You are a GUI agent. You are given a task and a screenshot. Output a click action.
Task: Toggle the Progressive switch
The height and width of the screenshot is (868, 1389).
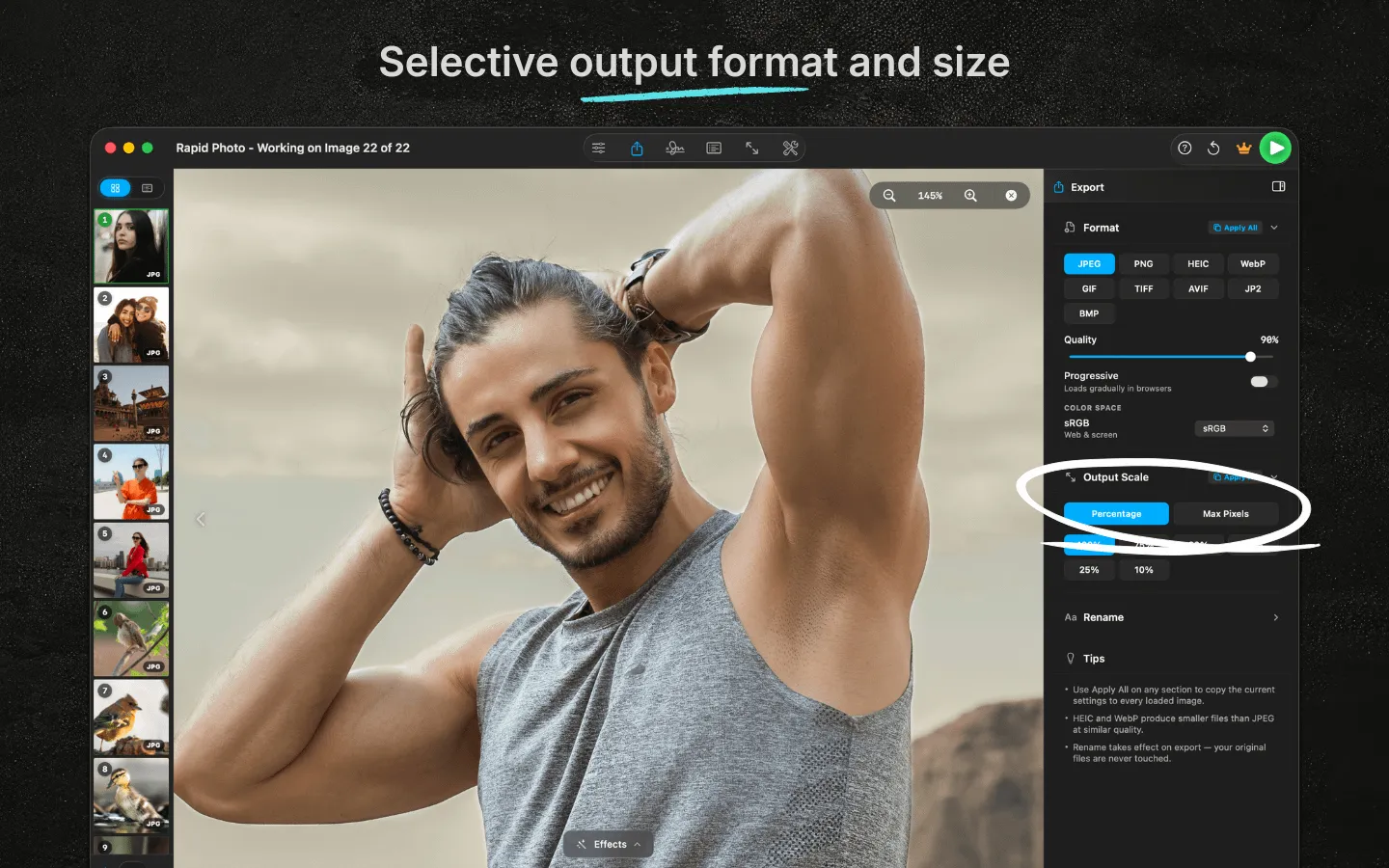click(1263, 382)
